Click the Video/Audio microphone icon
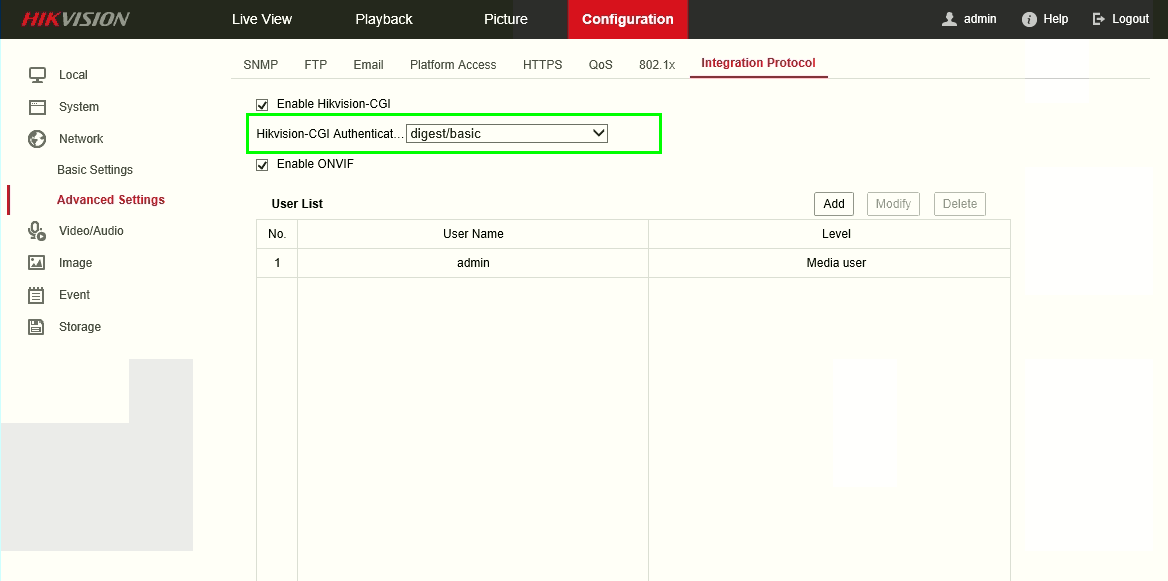 [37, 231]
